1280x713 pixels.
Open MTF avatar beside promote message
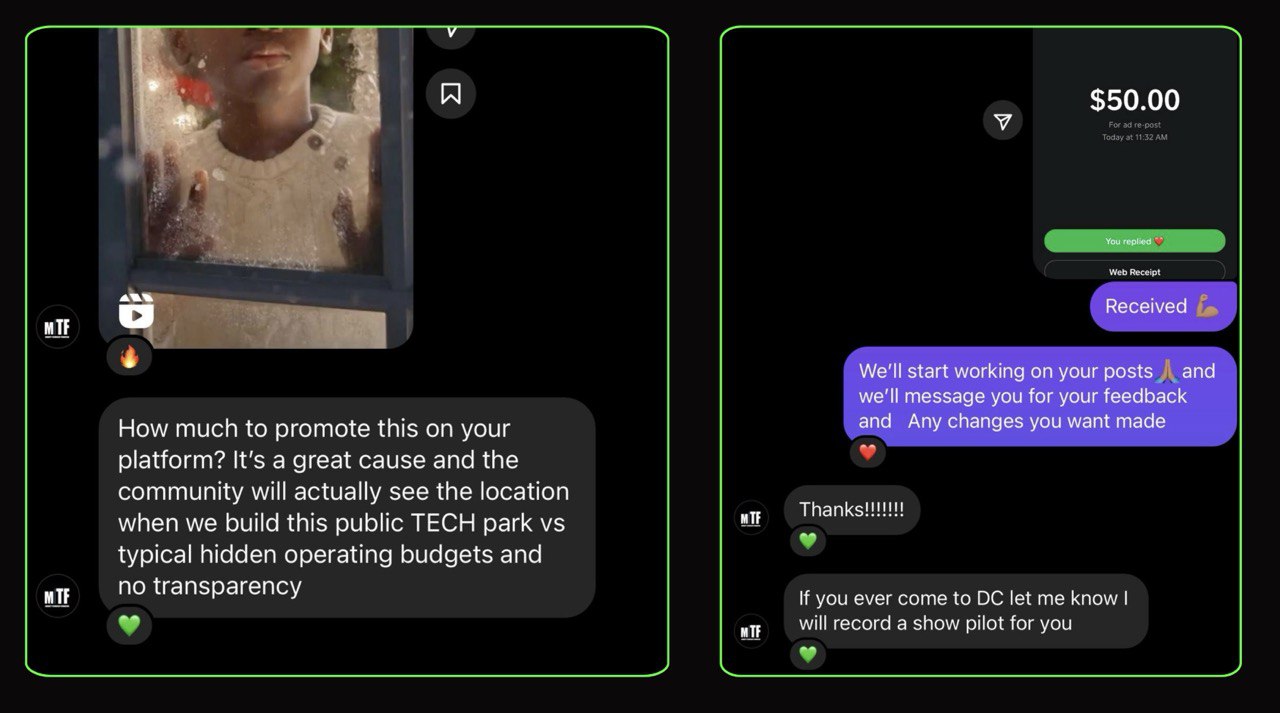pyautogui.click(x=58, y=596)
